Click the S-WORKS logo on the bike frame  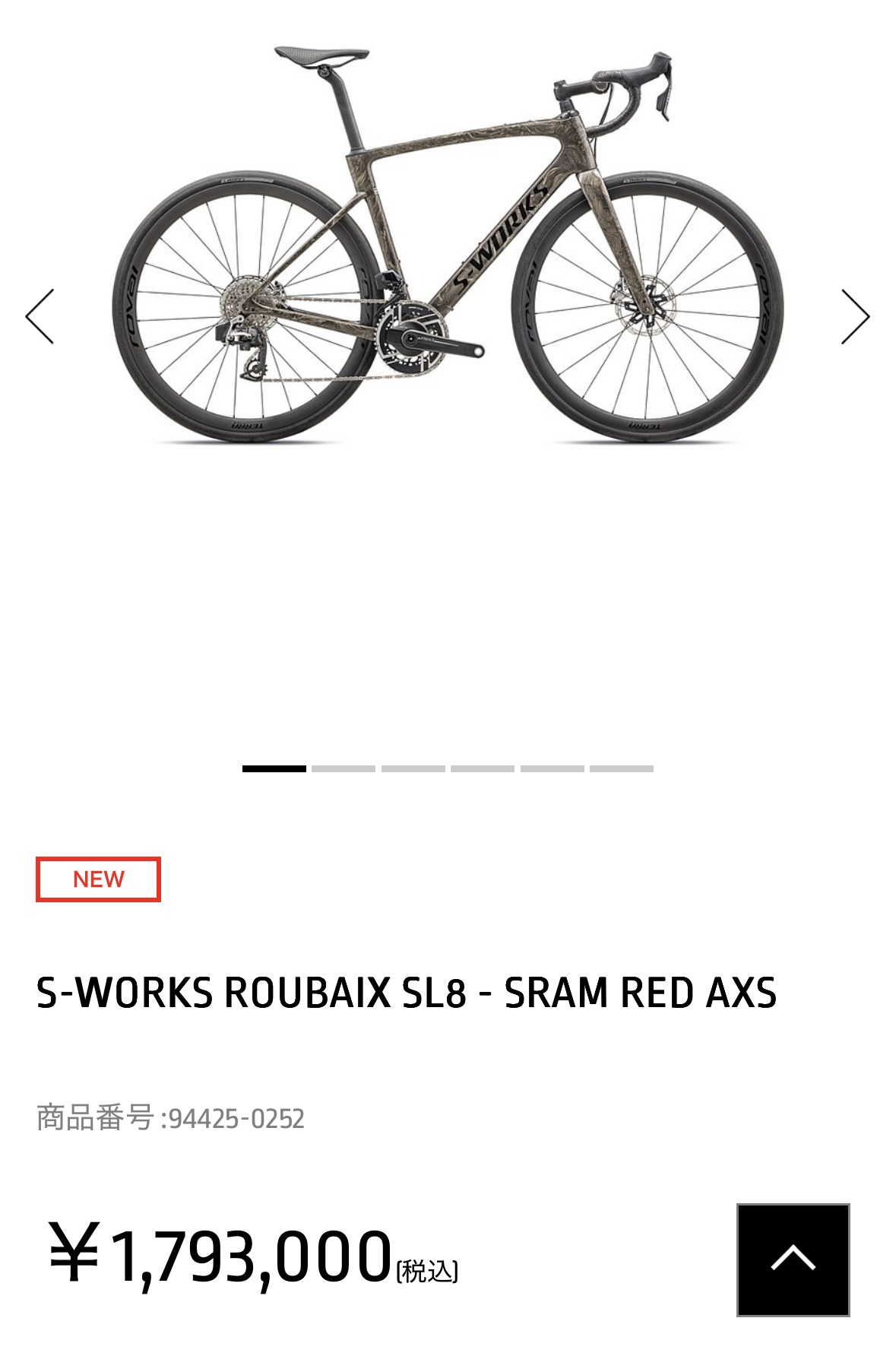(x=501, y=236)
